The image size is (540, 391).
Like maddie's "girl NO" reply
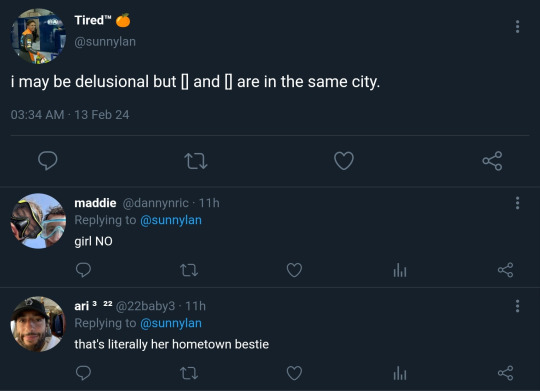[x=294, y=270]
